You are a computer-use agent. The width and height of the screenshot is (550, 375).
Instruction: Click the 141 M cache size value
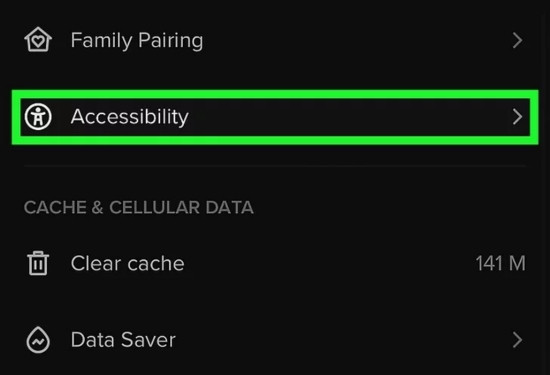pos(501,263)
